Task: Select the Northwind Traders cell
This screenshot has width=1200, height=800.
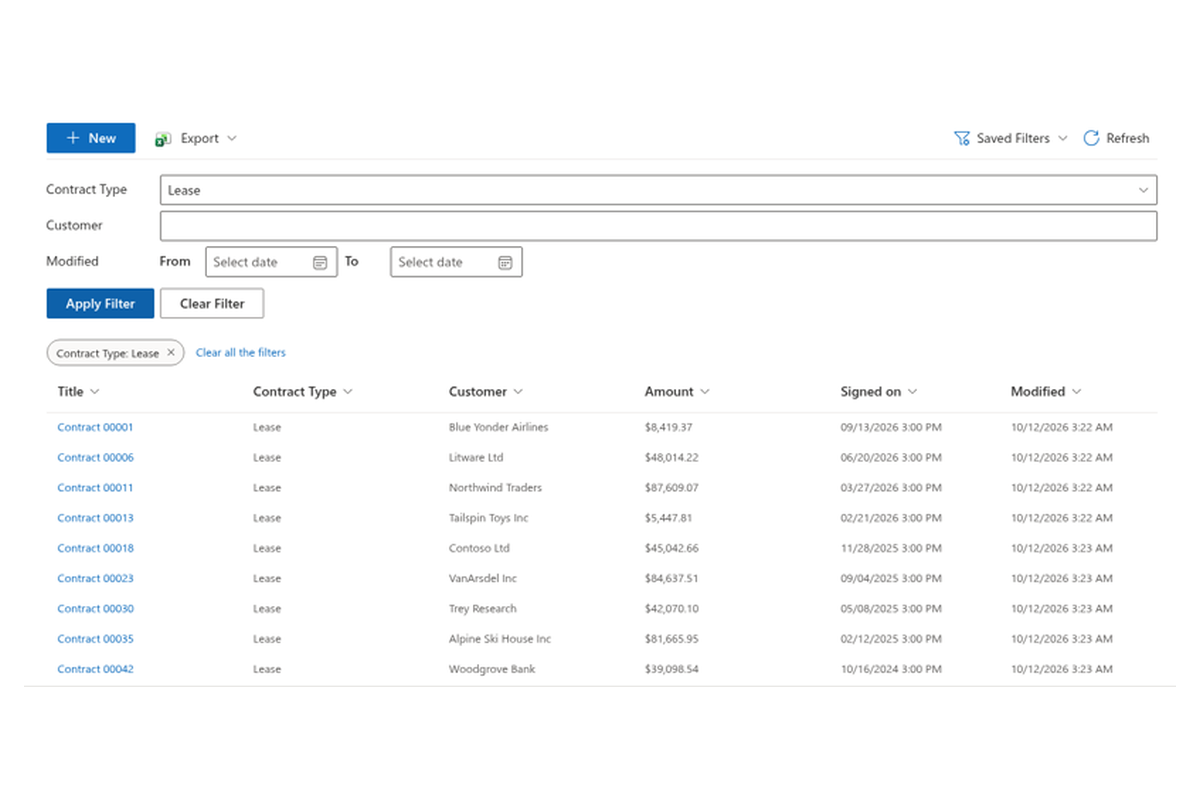Action: (x=495, y=488)
